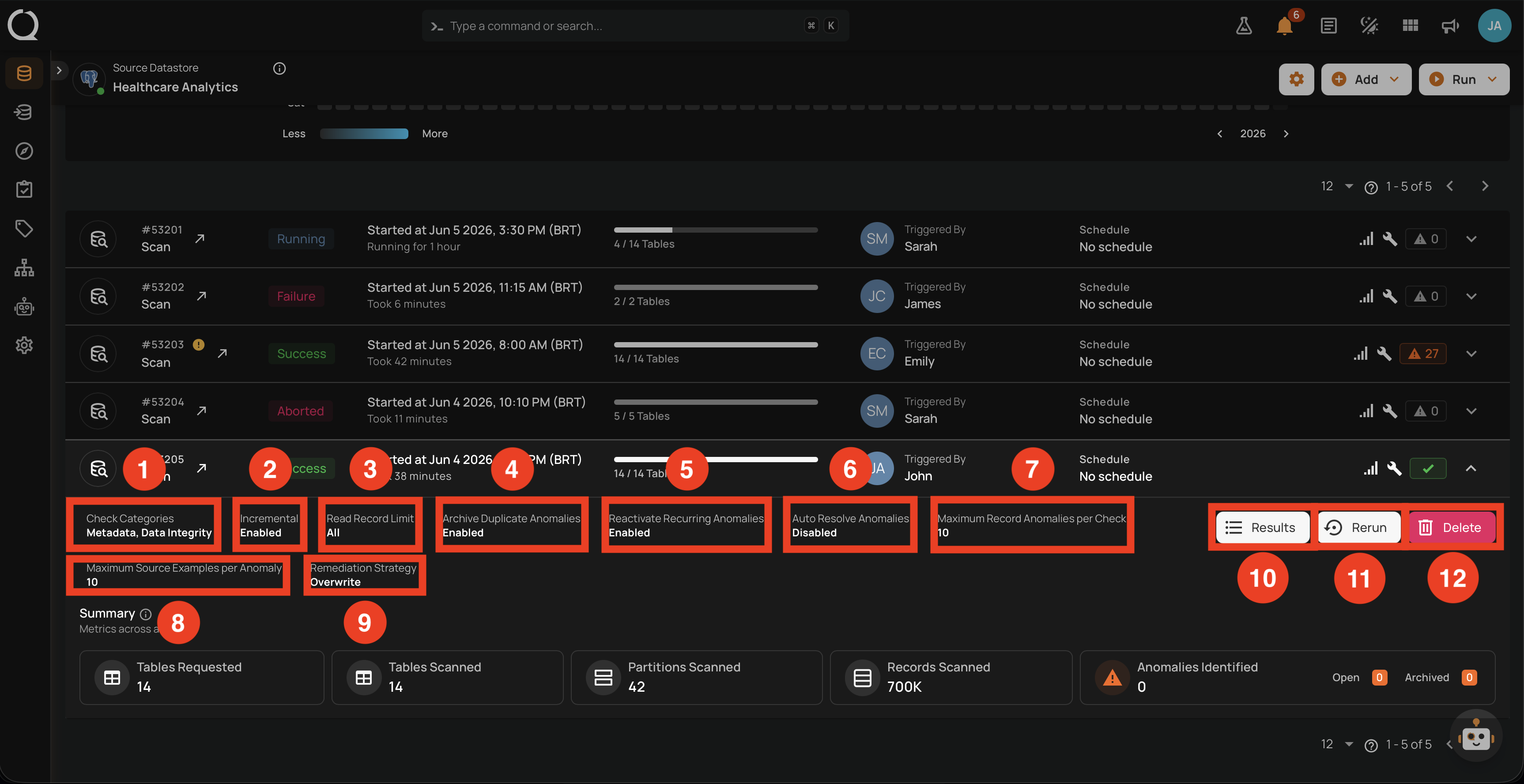Open the top page size 12 dropdown
Image resolution: width=1524 pixels, height=784 pixels.
point(1336,186)
